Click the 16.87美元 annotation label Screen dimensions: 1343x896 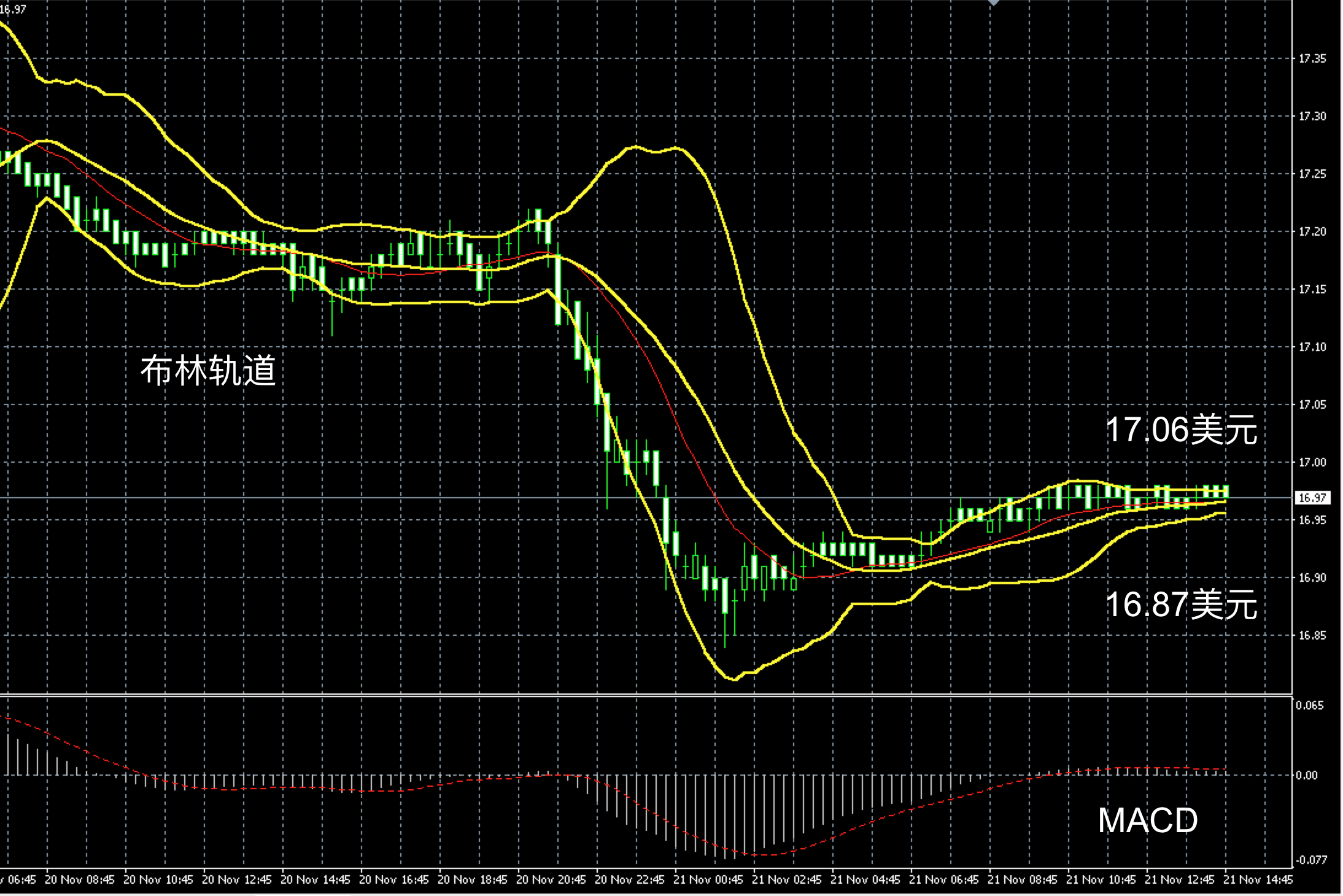[x=1181, y=604]
